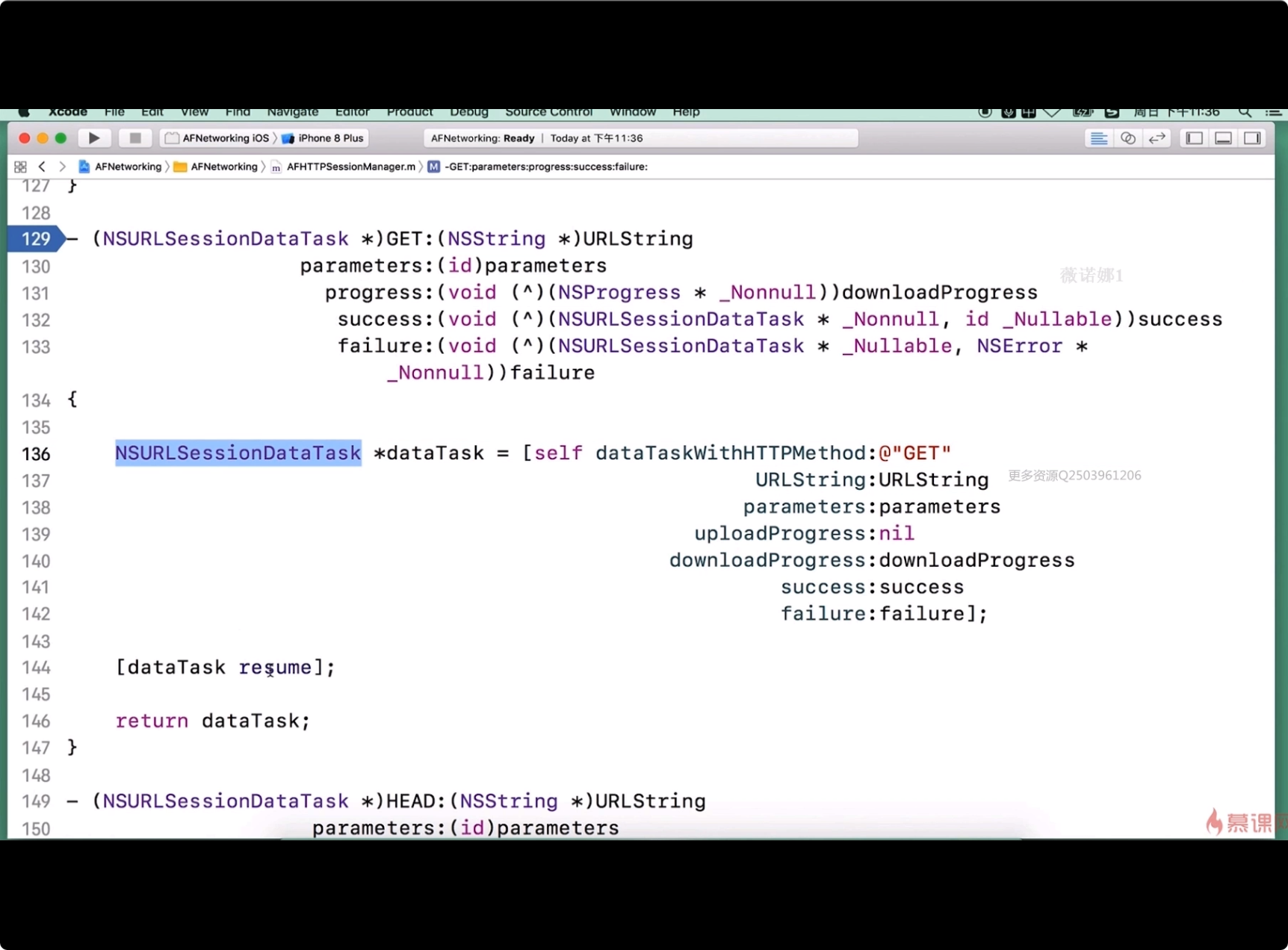Open the View menu
The image size is (1288, 950).
(x=194, y=112)
